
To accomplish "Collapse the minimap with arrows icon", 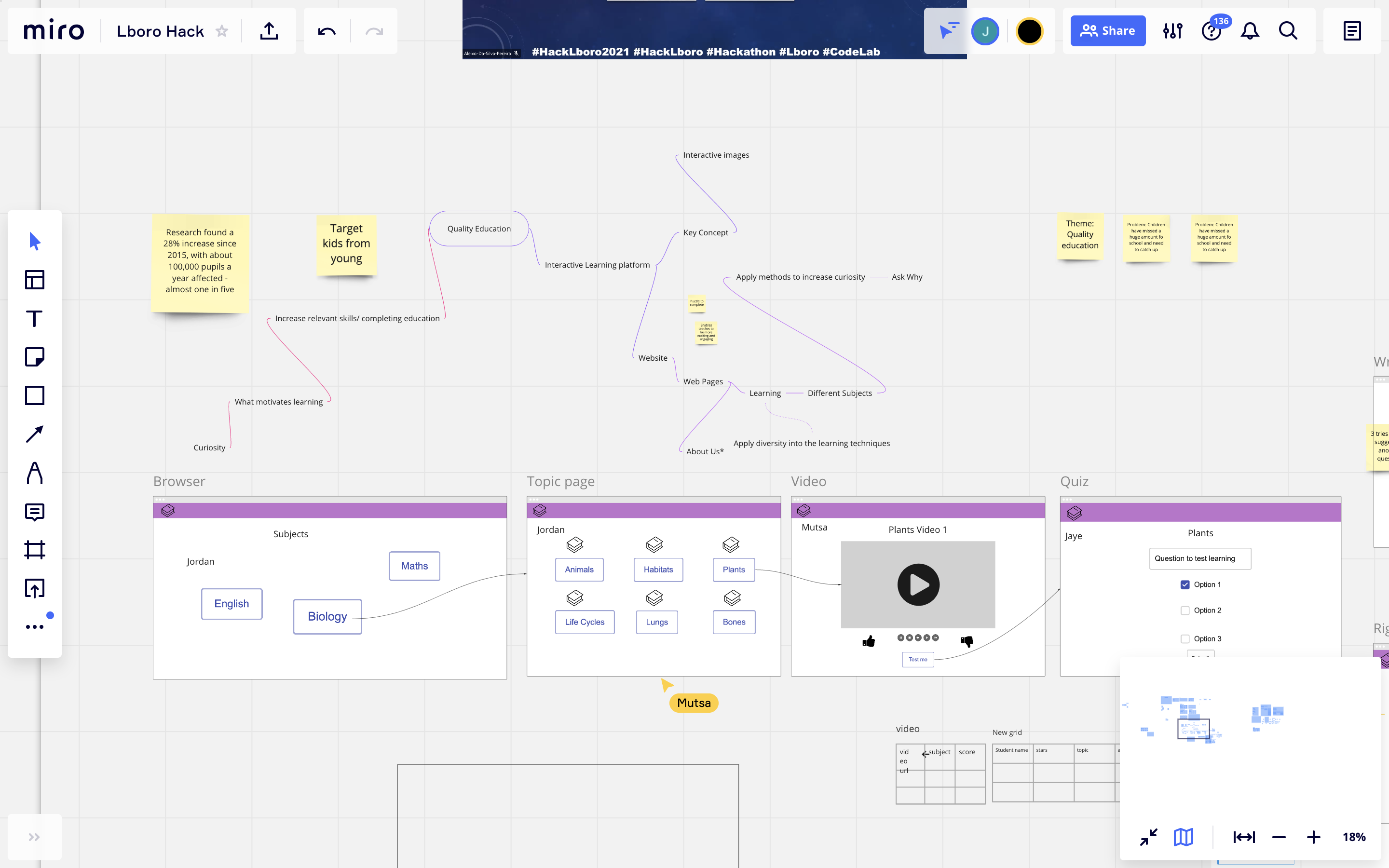I will tap(1148, 837).
